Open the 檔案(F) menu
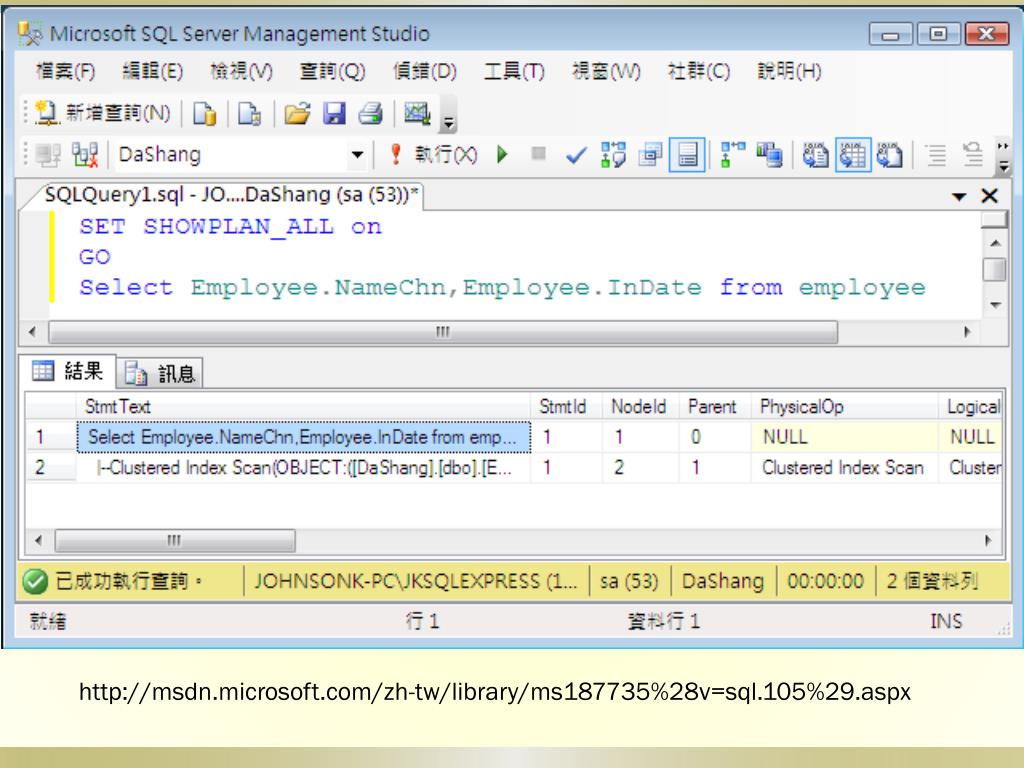The height and width of the screenshot is (768, 1024). 65,71
